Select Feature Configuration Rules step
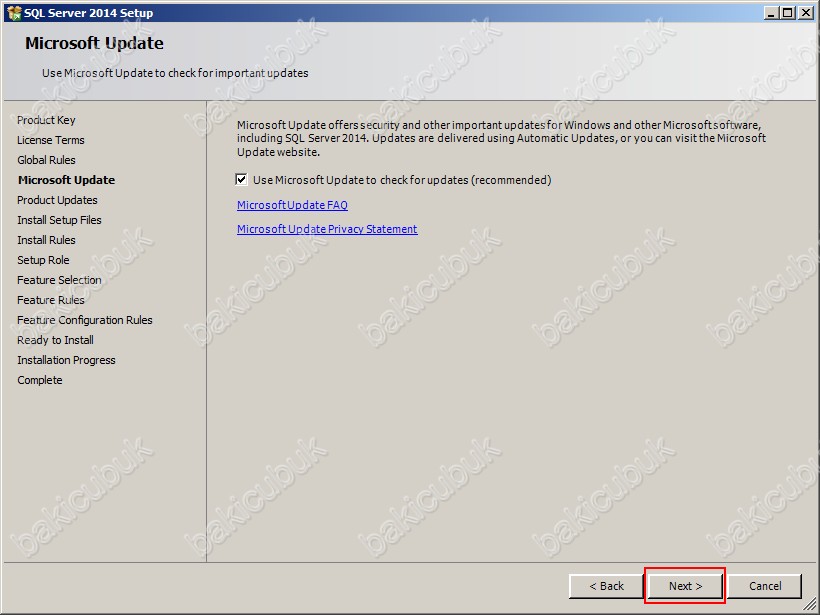 (x=85, y=320)
